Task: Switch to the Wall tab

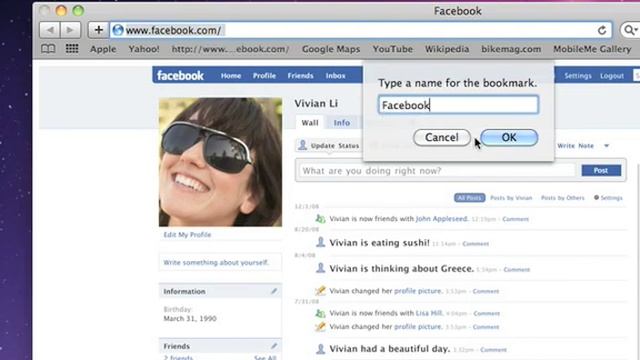Action: tap(310, 122)
